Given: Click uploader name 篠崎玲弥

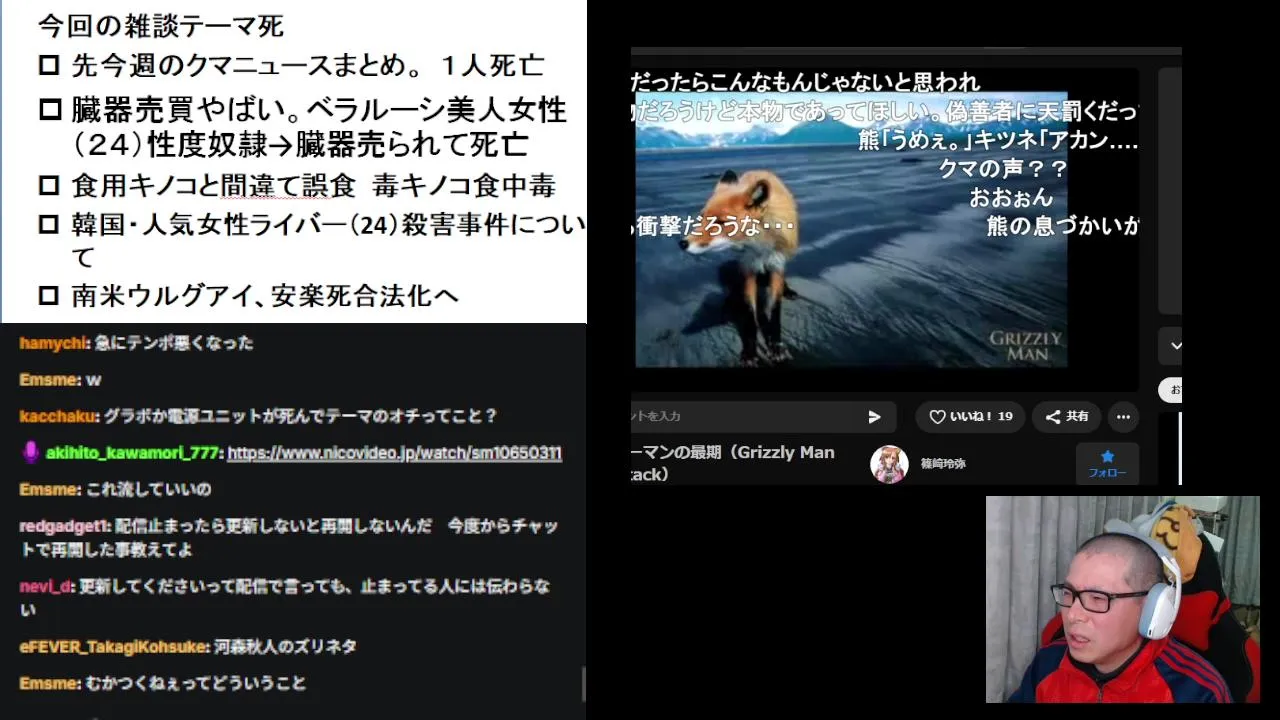Looking at the screenshot, I should coord(943,464).
